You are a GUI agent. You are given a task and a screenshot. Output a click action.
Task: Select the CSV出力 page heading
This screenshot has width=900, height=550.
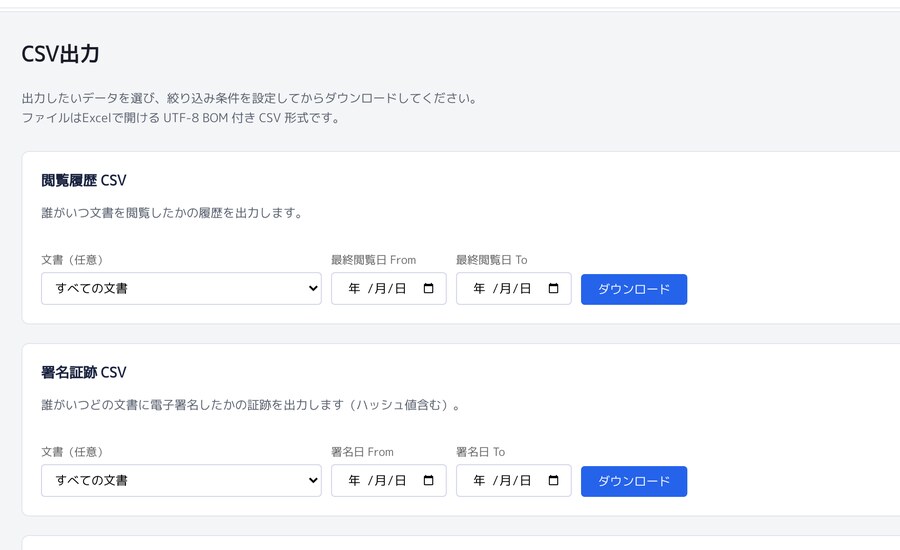point(60,54)
